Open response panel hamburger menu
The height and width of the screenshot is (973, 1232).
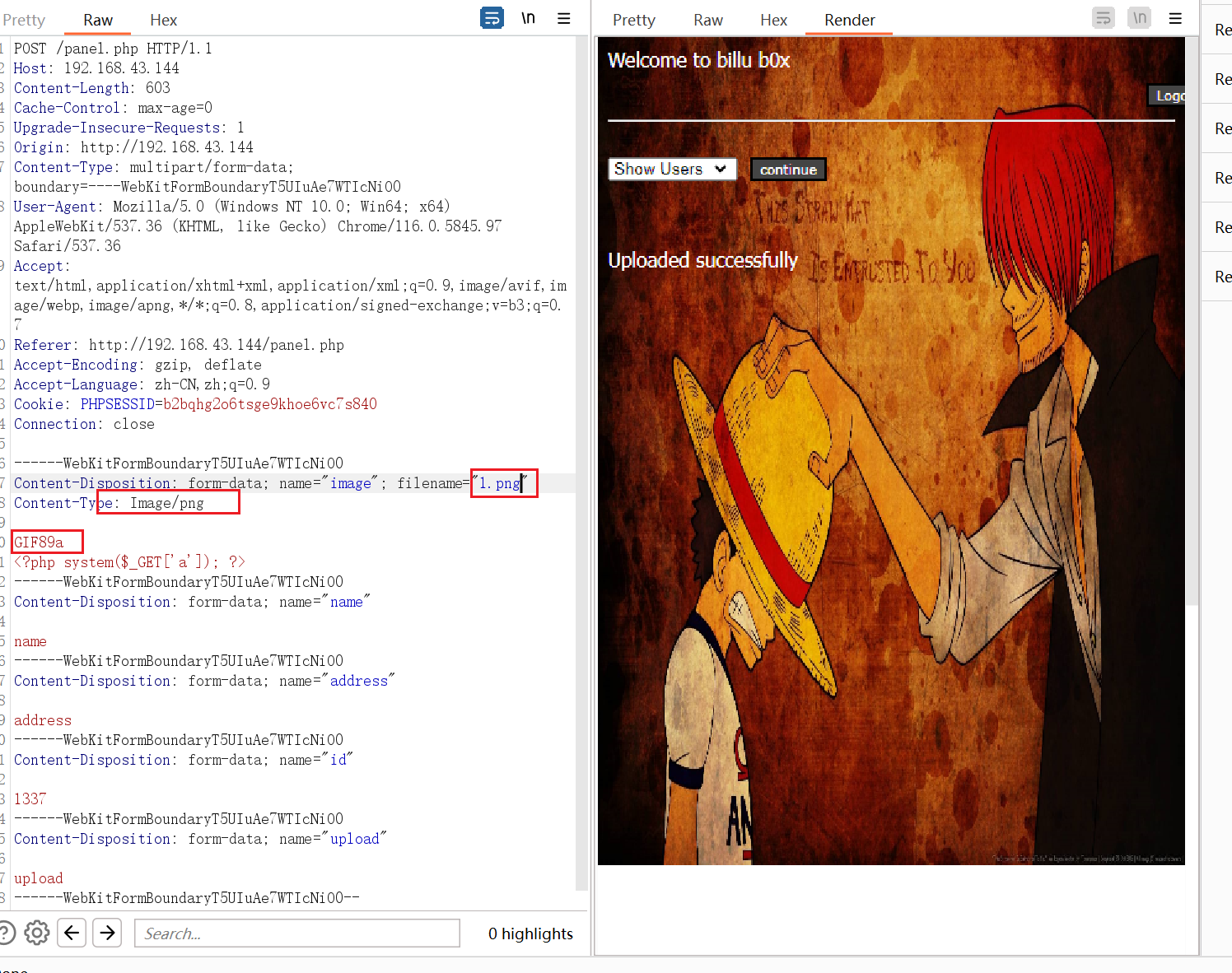[x=1176, y=18]
